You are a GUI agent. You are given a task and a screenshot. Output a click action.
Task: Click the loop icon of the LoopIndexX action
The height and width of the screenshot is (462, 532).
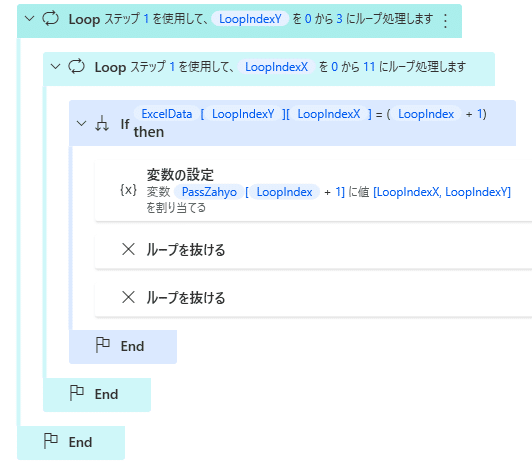coord(77,66)
